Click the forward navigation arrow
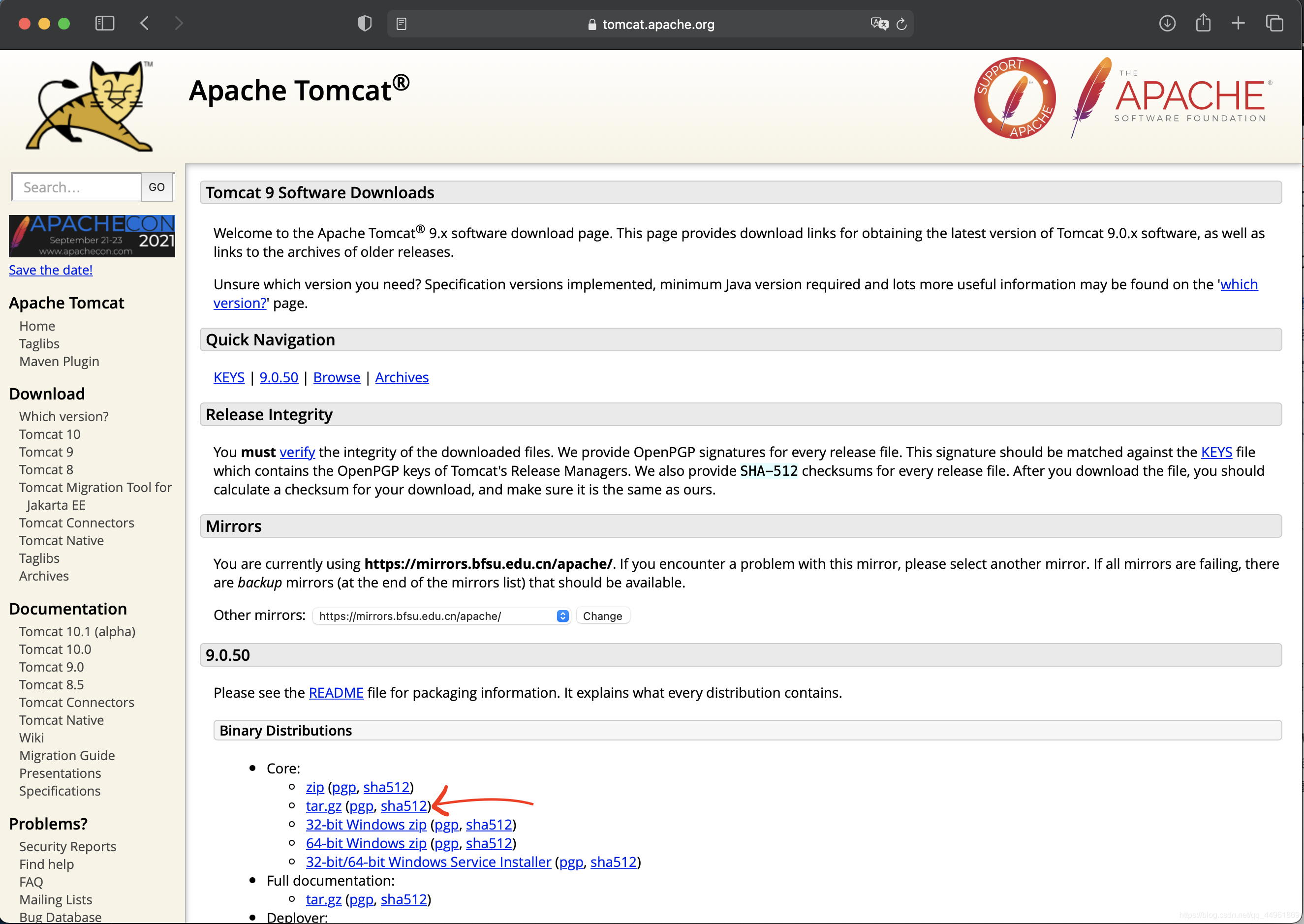This screenshot has width=1304, height=924. (x=179, y=23)
